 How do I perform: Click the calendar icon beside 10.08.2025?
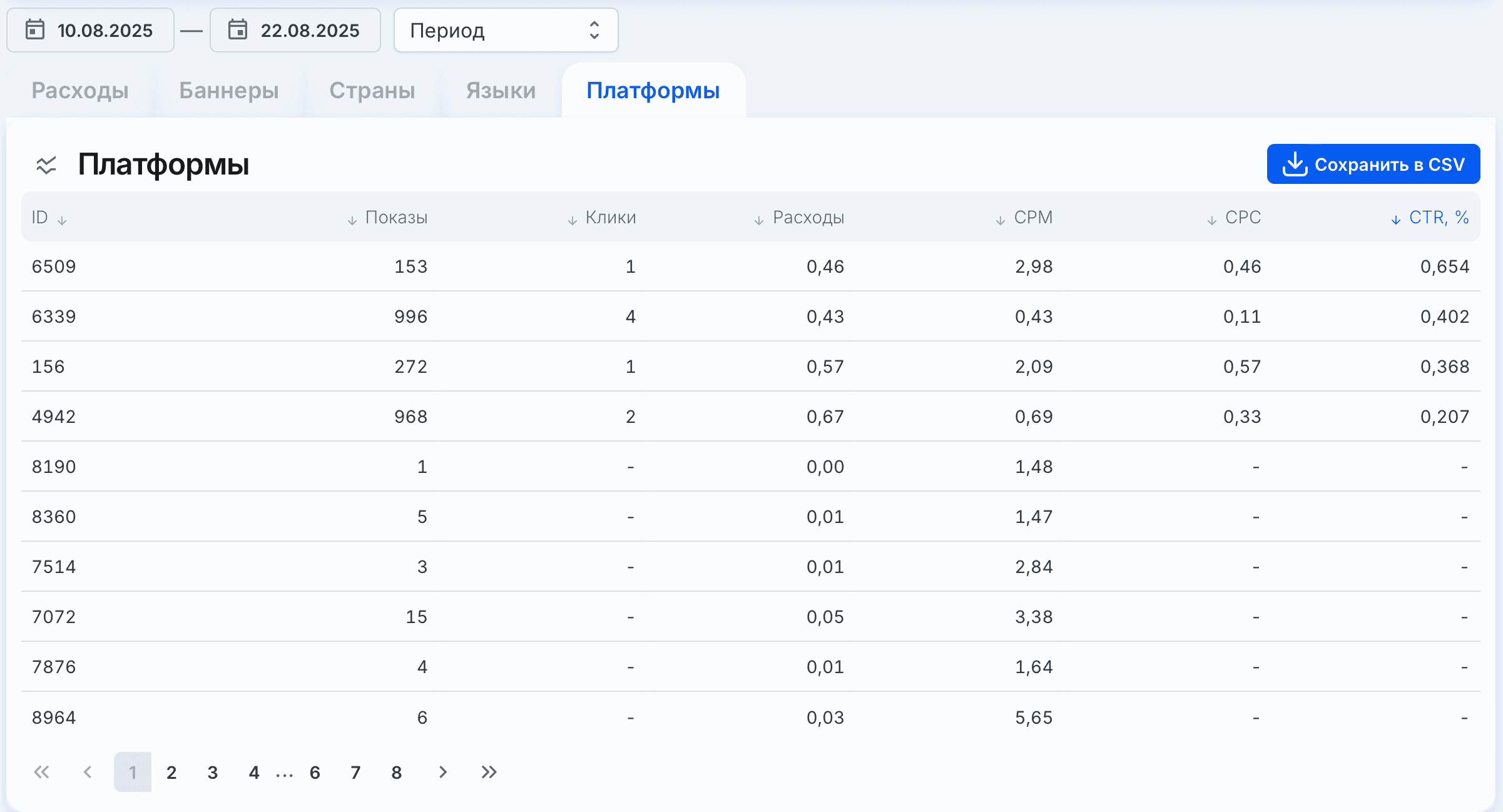(35, 29)
